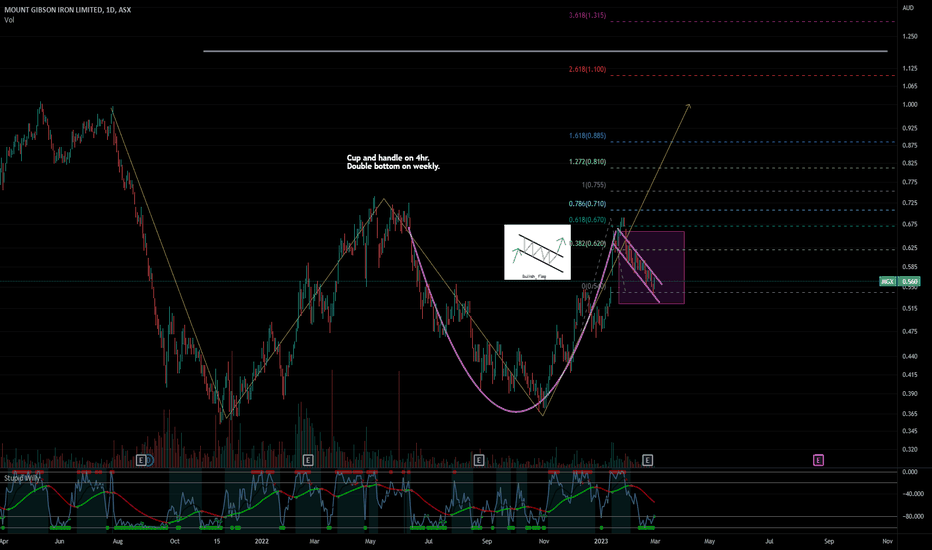
Task: Click the 2.618(1.100) Fibonacci label
Action: point(587,70)
